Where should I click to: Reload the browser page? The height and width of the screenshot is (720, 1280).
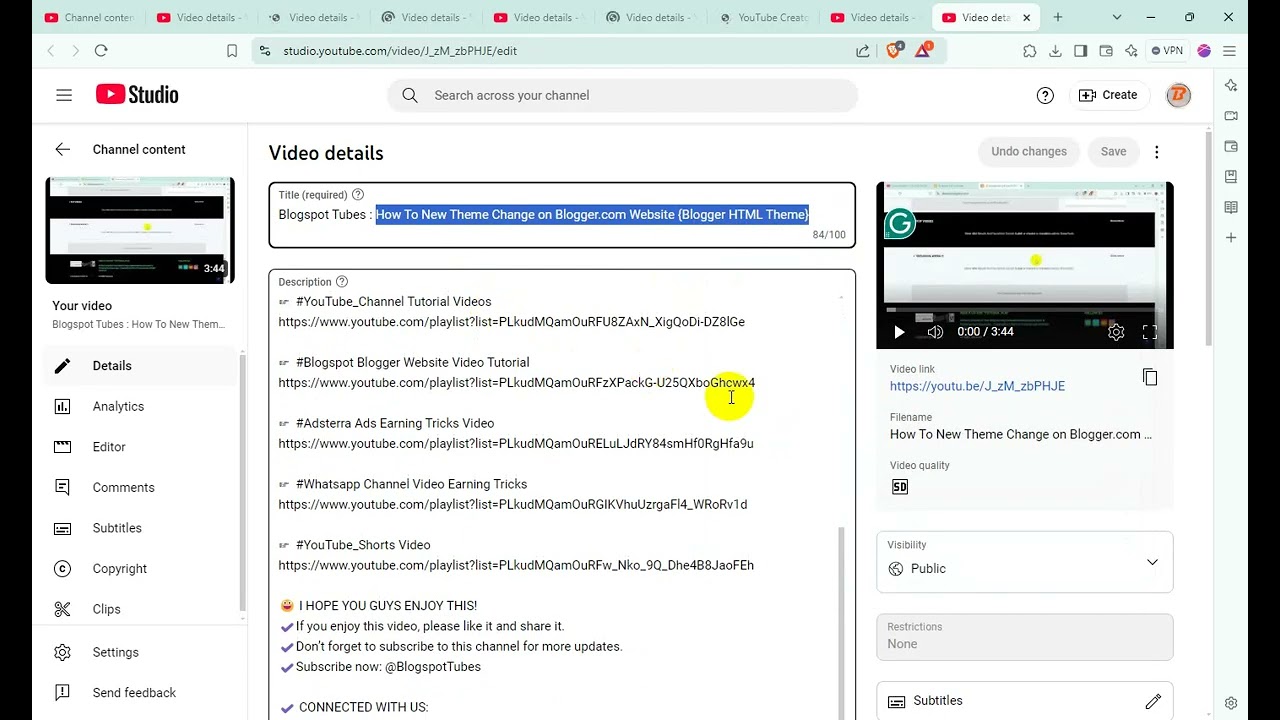tap(101, 51)
